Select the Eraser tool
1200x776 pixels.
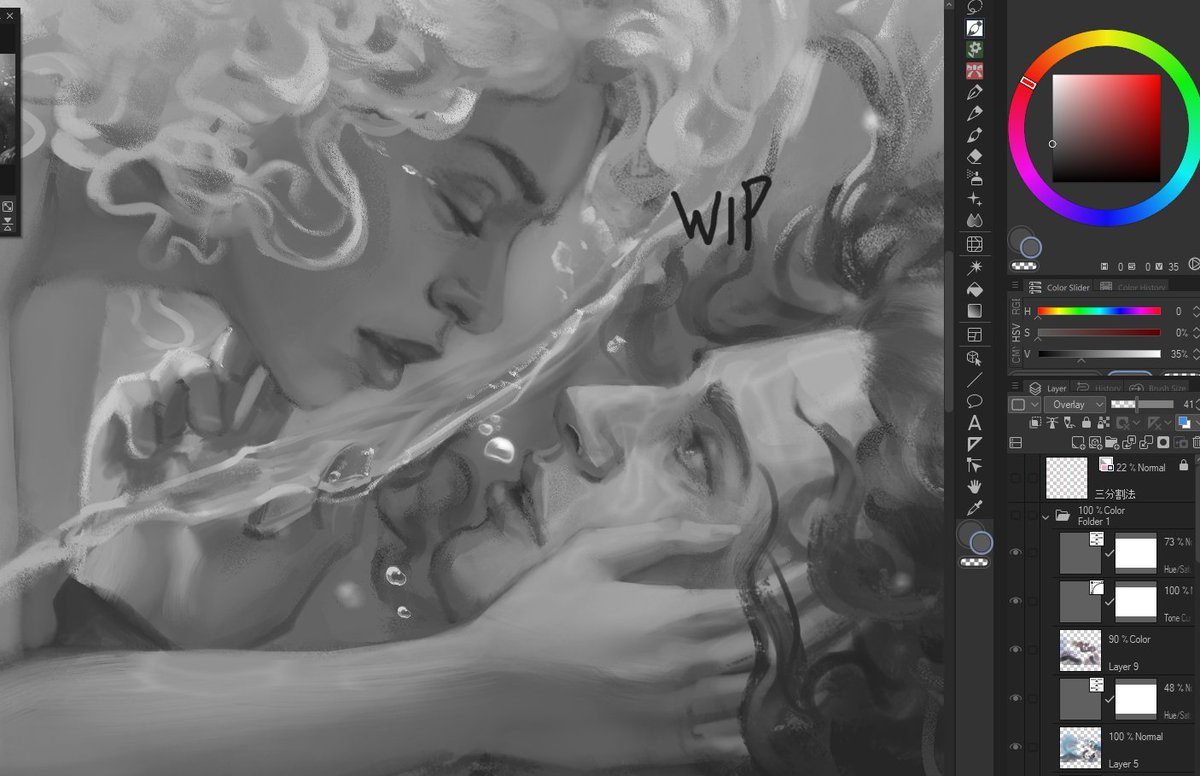pyautogui.click(x=975, y=157)
